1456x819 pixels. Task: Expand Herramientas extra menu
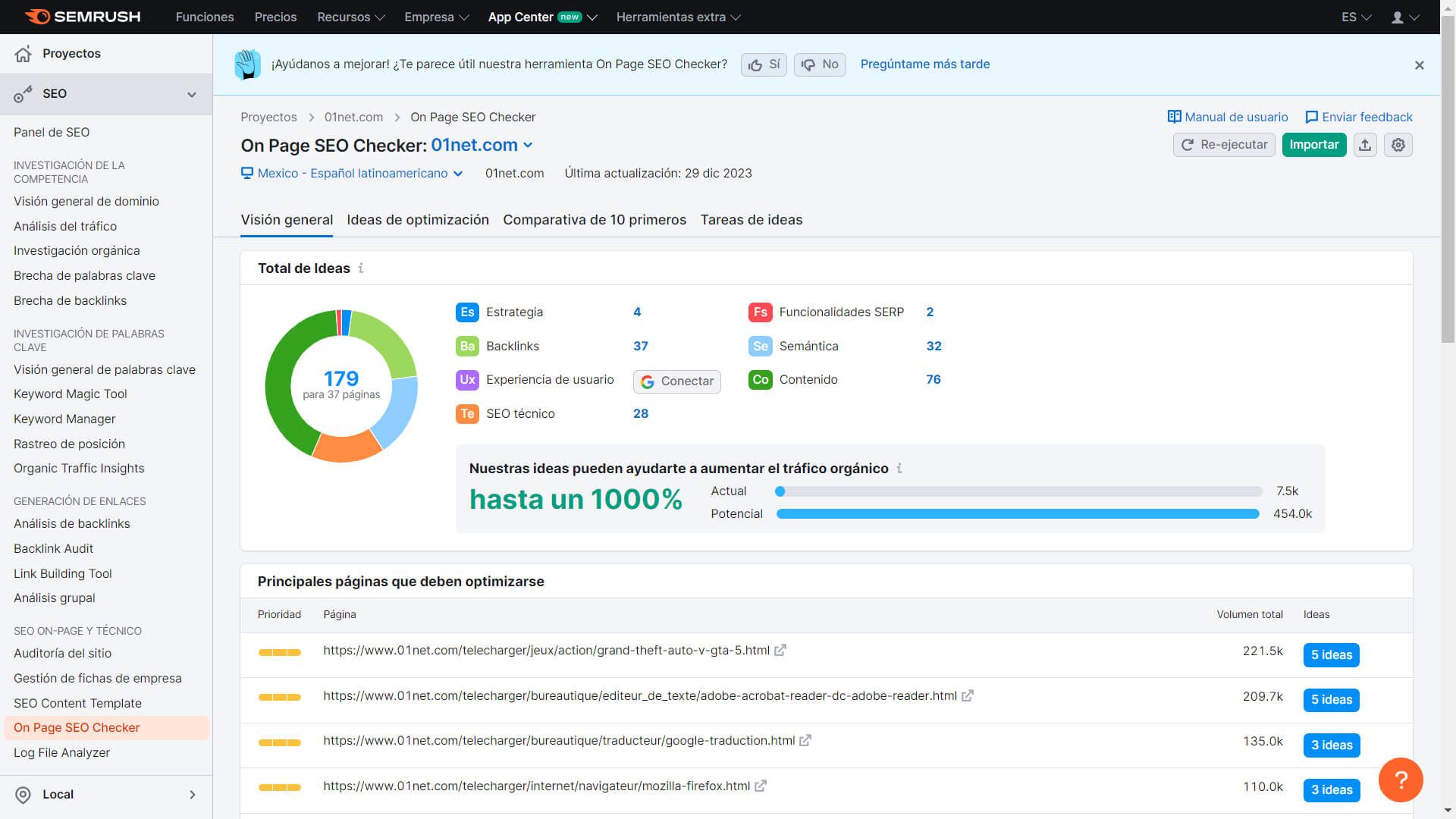678,17
